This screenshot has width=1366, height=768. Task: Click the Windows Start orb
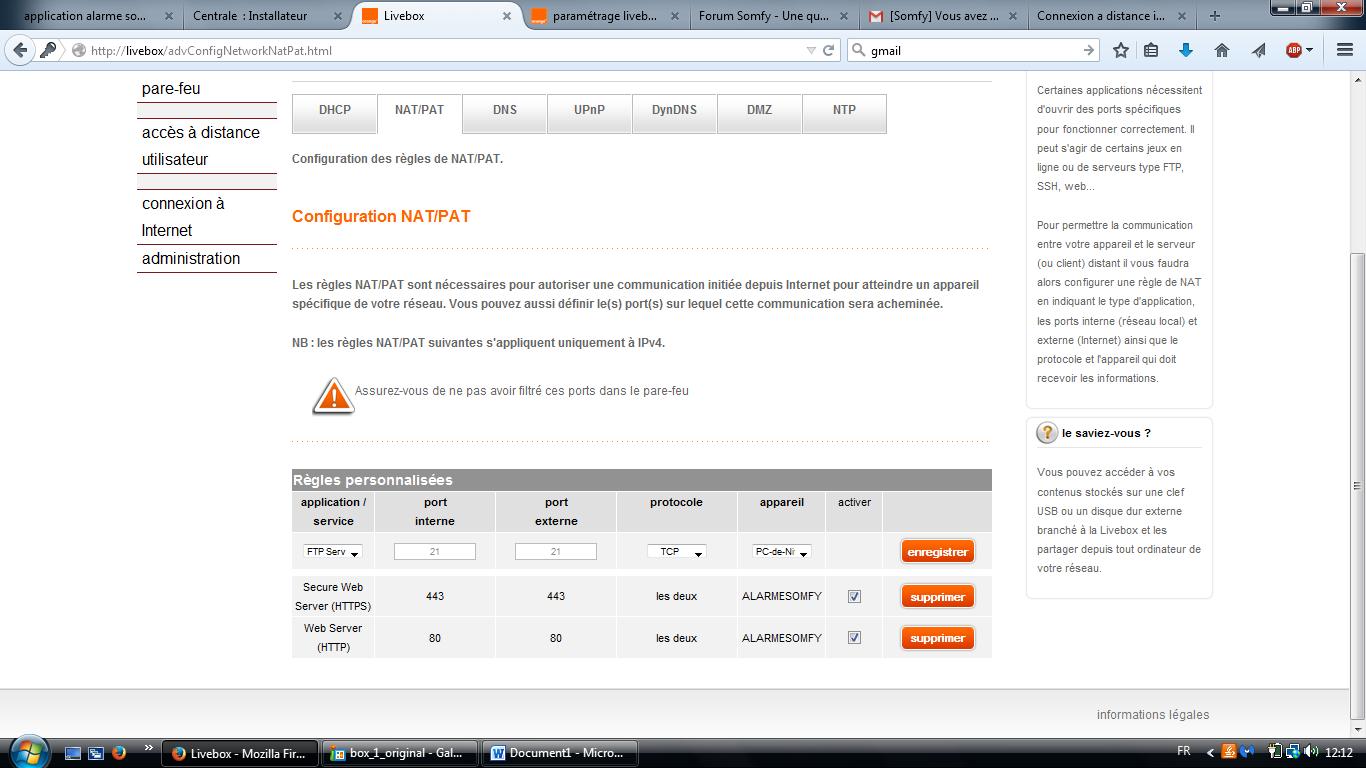click(x=28, y=752)
